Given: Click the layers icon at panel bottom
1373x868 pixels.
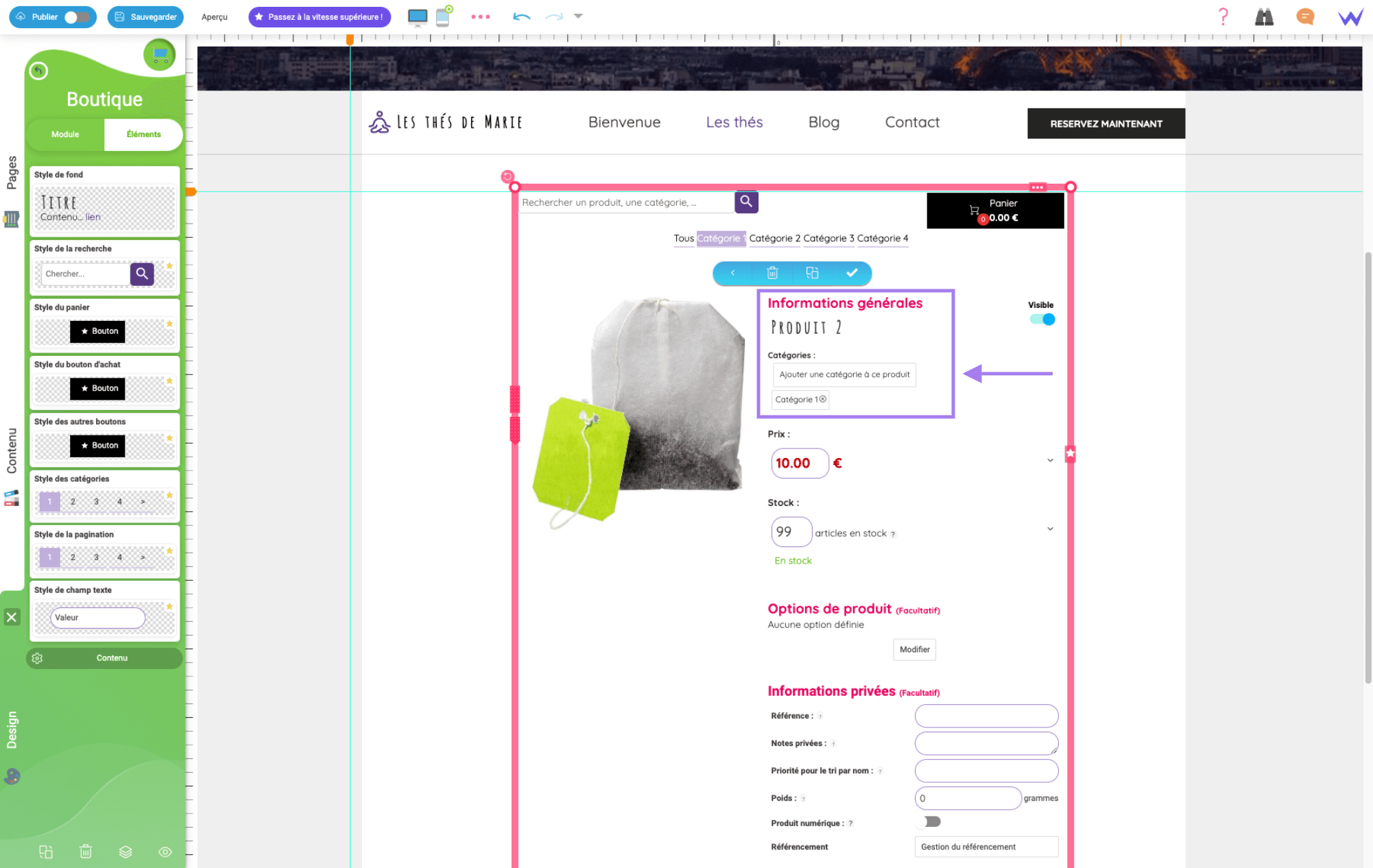Looking at the screenshot, I should (126, 852).
